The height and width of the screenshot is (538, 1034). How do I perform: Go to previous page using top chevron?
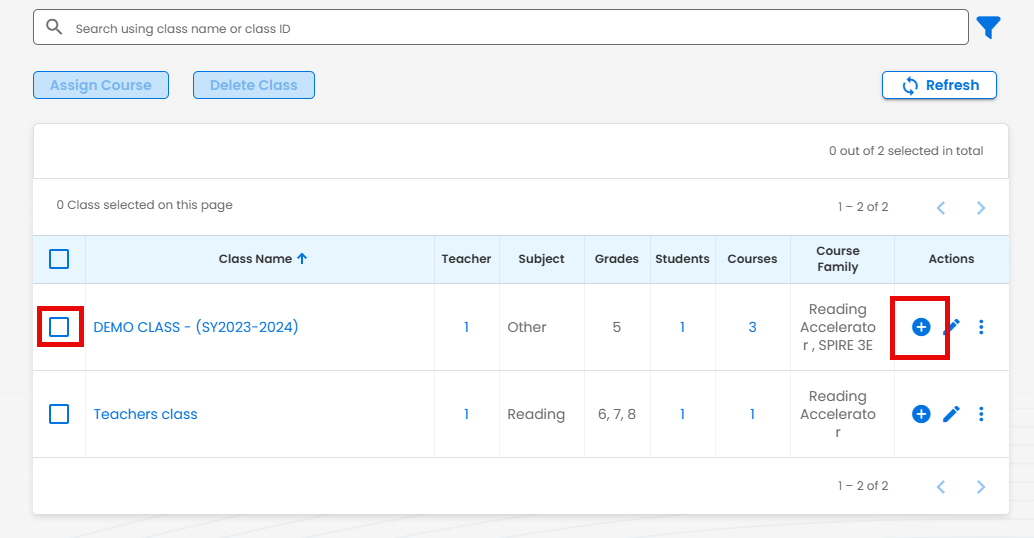[x=941, y=208]
